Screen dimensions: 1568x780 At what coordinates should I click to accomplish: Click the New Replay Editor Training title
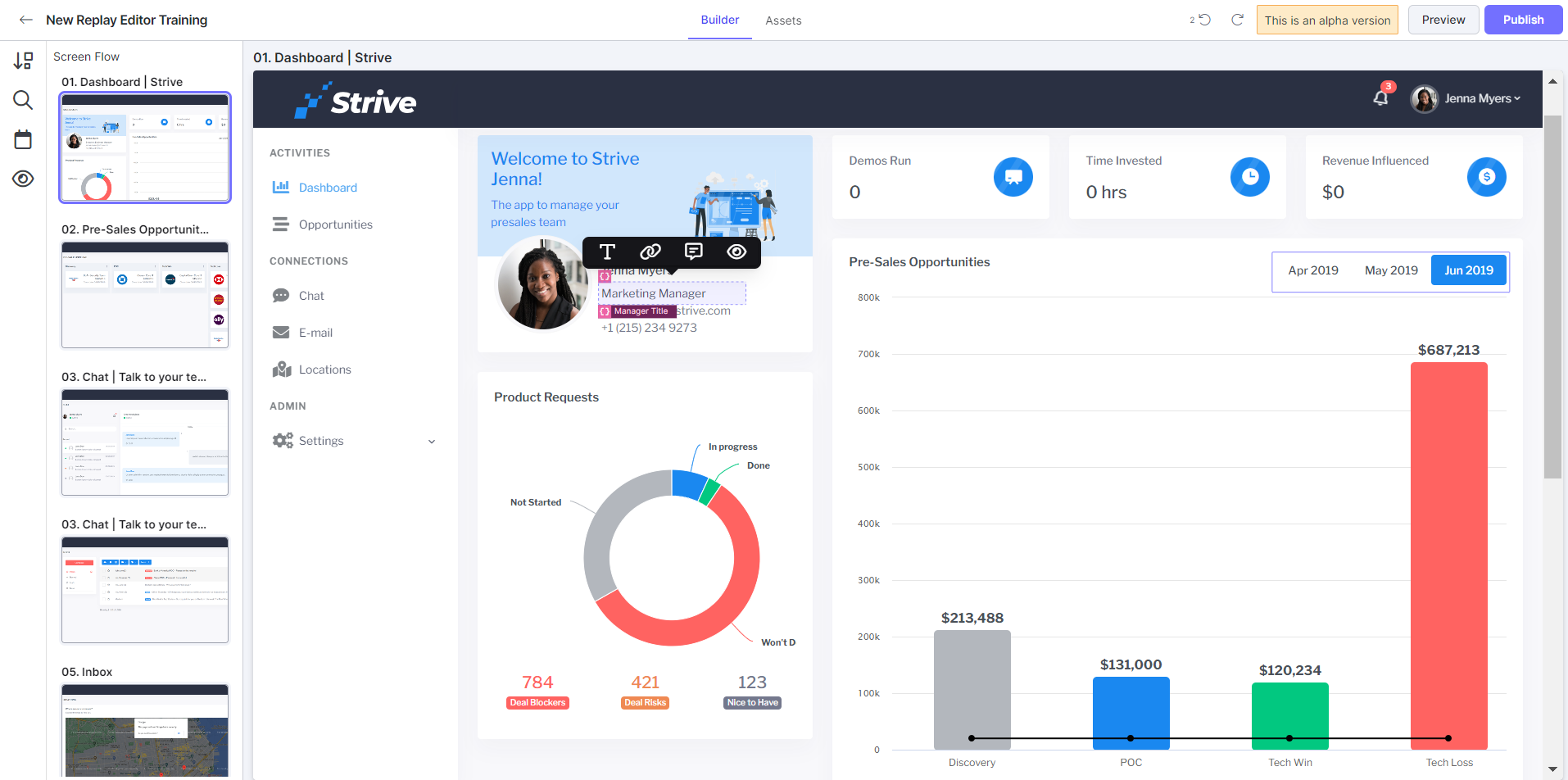point(127,20)
